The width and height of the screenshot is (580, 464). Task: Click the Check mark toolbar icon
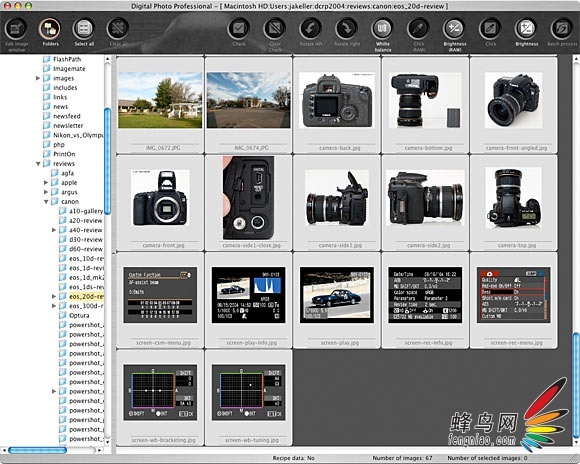pos(239,28)
